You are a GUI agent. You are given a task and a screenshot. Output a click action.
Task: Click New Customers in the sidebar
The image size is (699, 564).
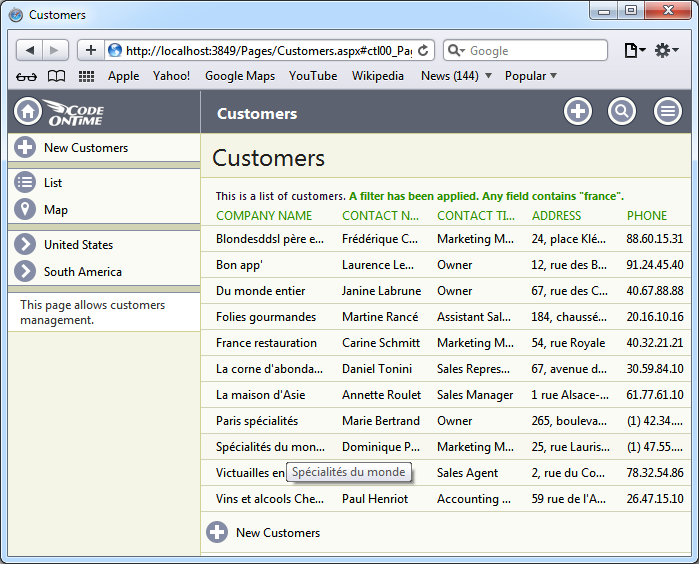[x=85, y=148]
